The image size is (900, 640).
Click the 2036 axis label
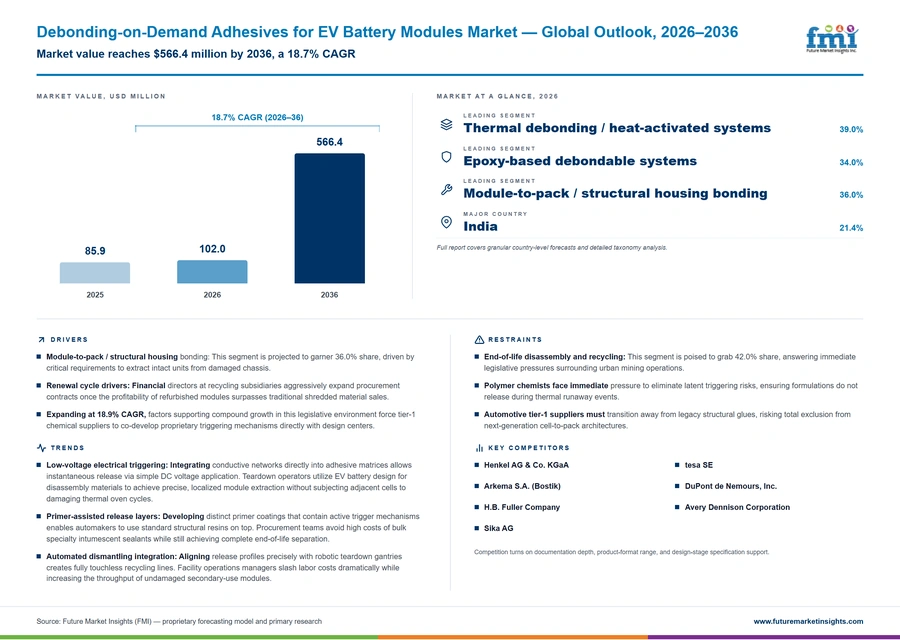pyautogui.click(x=329, y=295)
